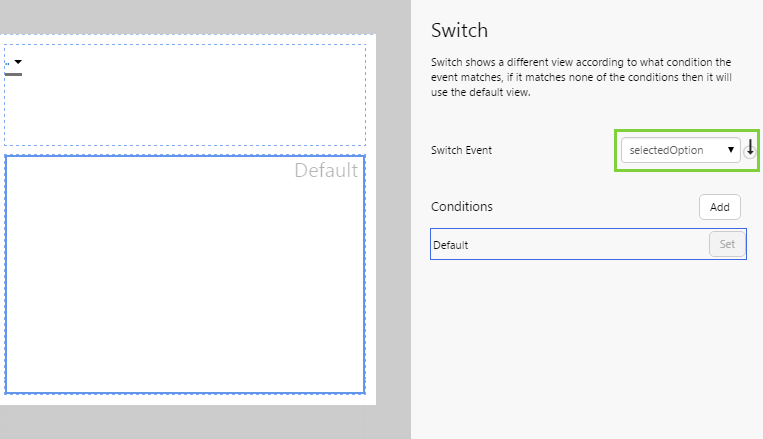Open the small dropdown arrow in canvas
The width and height of the screenshot is (763, 439).
18,62
